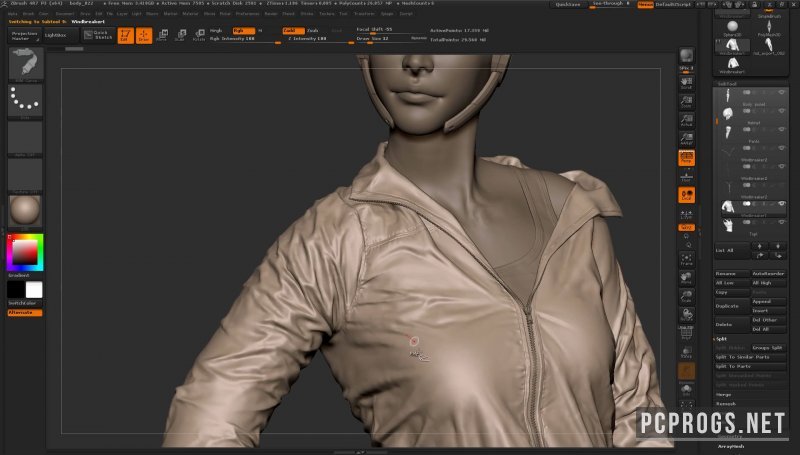Screen dimensions: 800x455
Task: Open the Projection Master
Action: point(24,35)
